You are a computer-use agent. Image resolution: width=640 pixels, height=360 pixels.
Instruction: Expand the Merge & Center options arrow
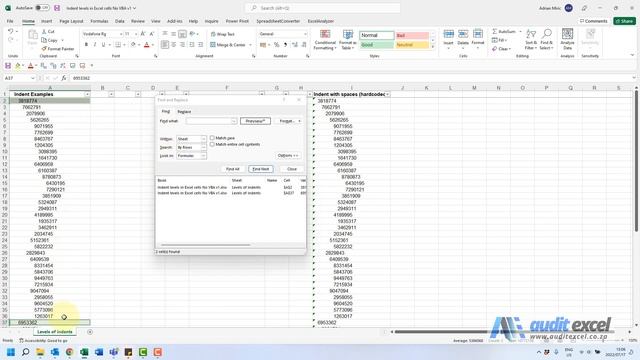click(250, 45)
